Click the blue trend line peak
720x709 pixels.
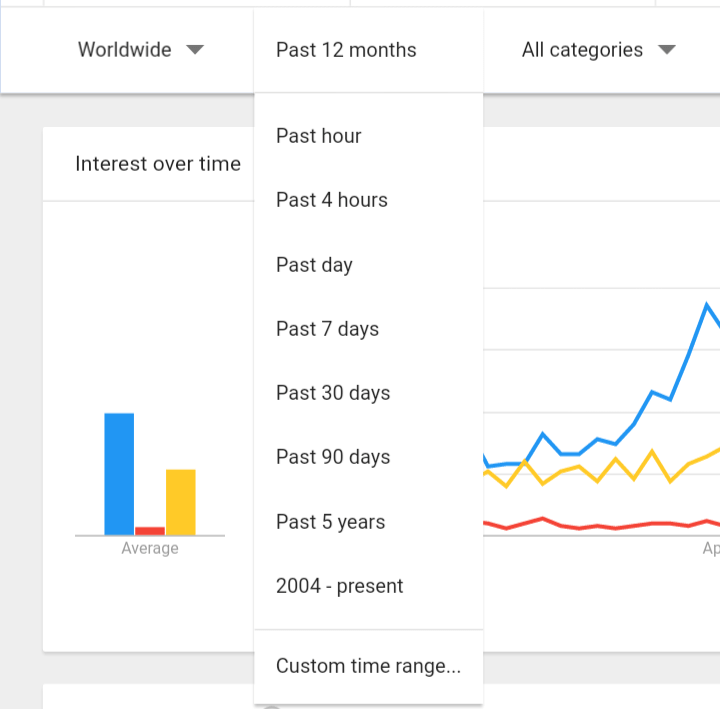708,305
